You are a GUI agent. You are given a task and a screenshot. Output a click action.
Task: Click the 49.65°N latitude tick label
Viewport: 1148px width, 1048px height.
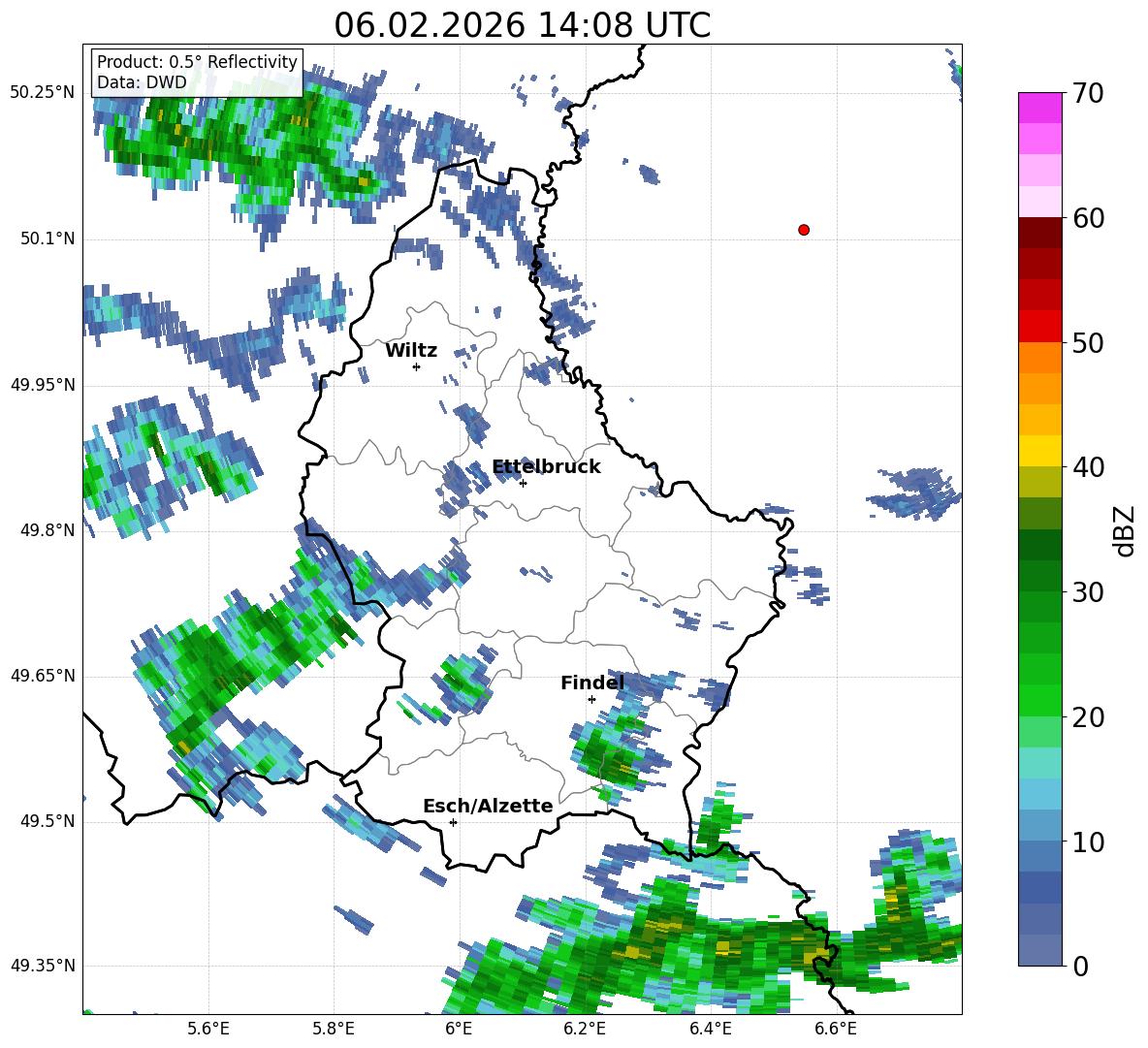43,676
